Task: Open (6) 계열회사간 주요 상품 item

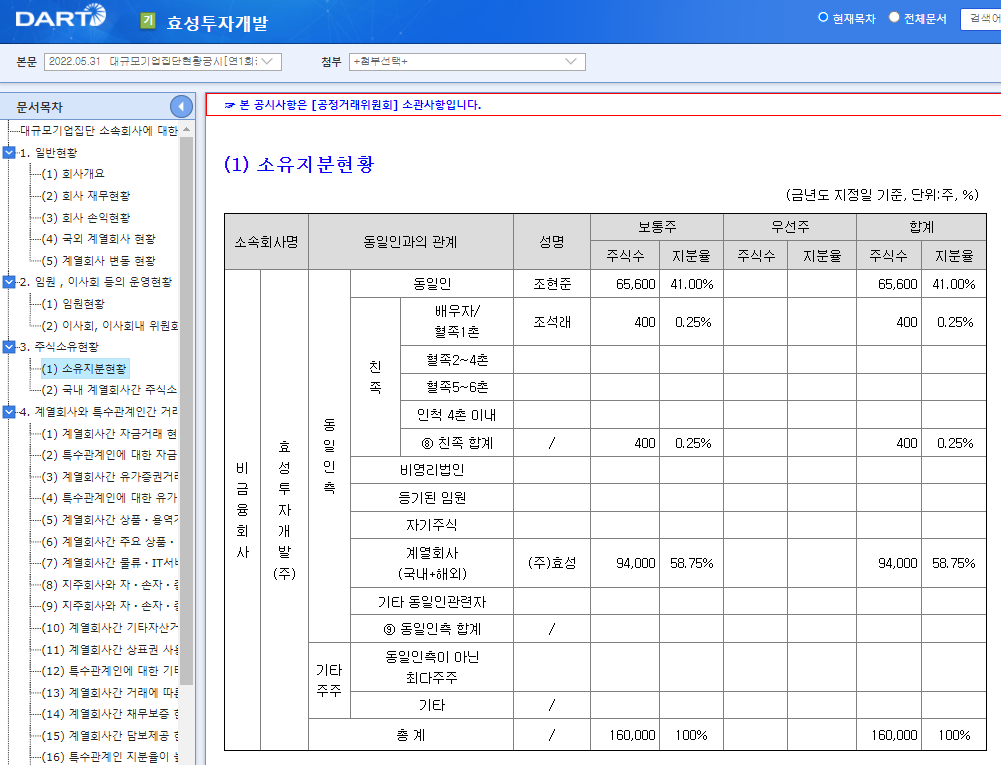Action: pos(109,542)
